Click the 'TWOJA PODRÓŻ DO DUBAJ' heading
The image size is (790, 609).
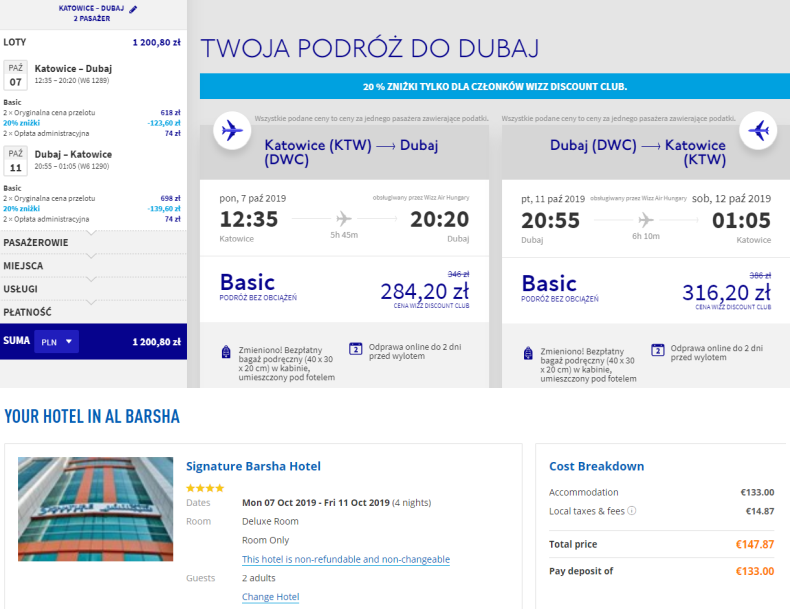(370, 48)
